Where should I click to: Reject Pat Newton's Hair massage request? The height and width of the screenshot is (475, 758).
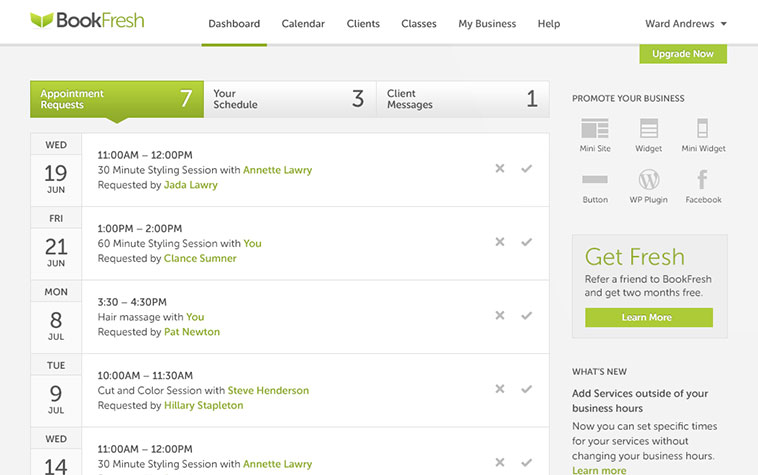(x=500, y=315)
